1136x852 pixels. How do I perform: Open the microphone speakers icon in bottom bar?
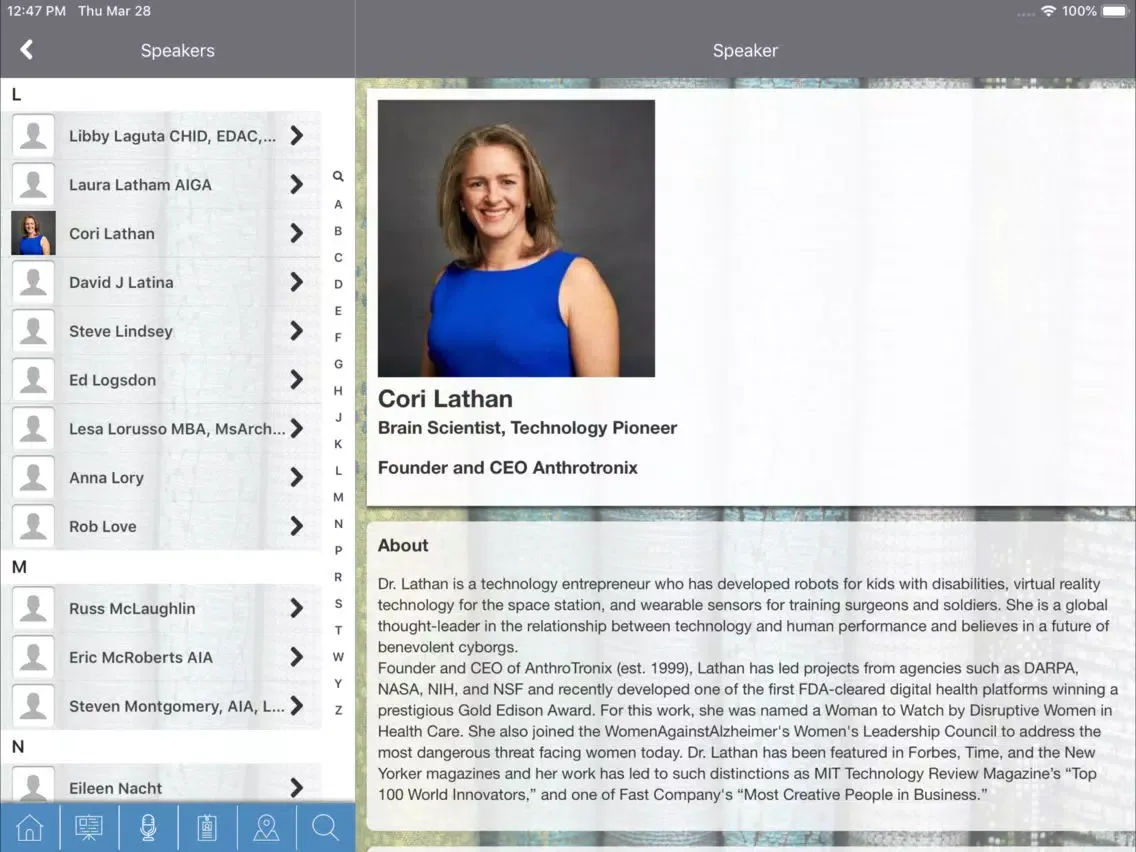click(149, 827)
